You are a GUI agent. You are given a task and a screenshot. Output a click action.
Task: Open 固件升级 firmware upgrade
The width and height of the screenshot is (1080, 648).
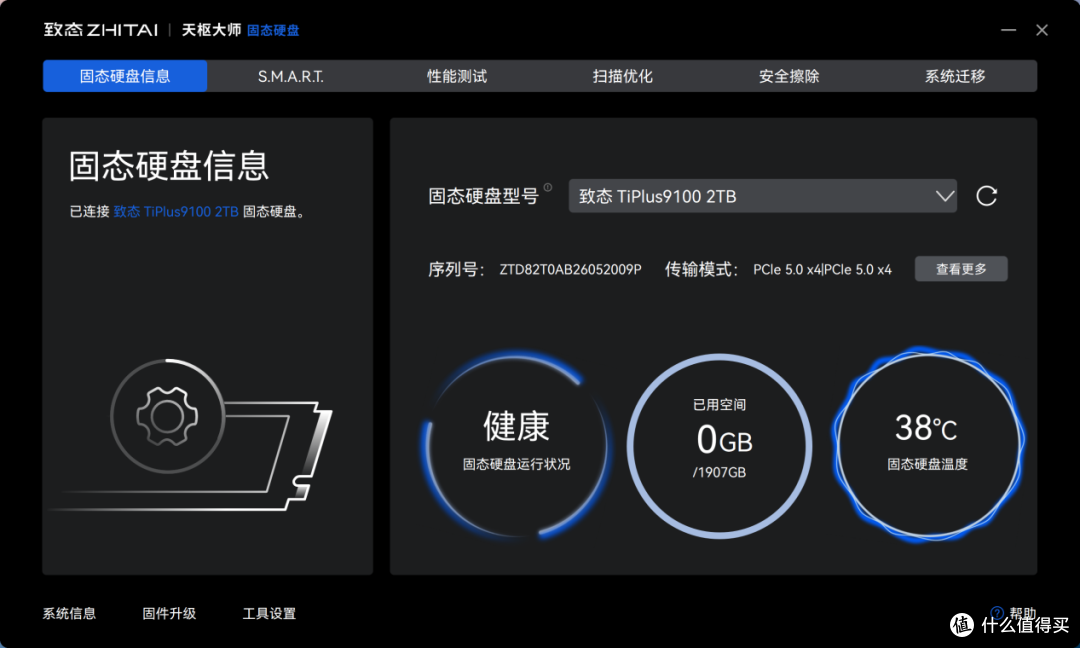[x=169, y=614]
